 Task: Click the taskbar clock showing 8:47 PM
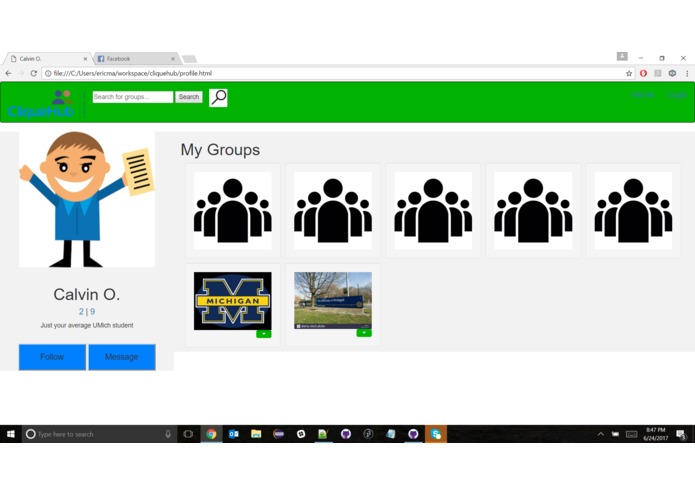pos(656,434)
